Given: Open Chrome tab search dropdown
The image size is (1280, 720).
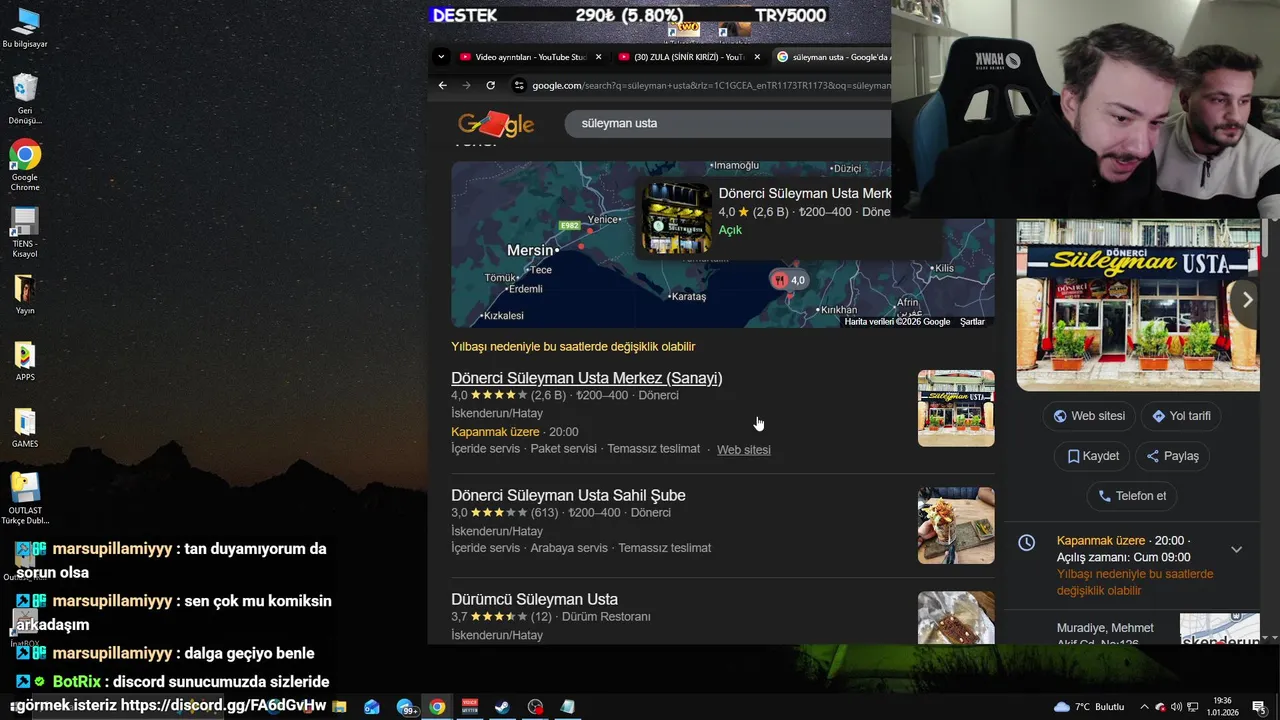Looking at the screenshot, I should click(441, 57).
